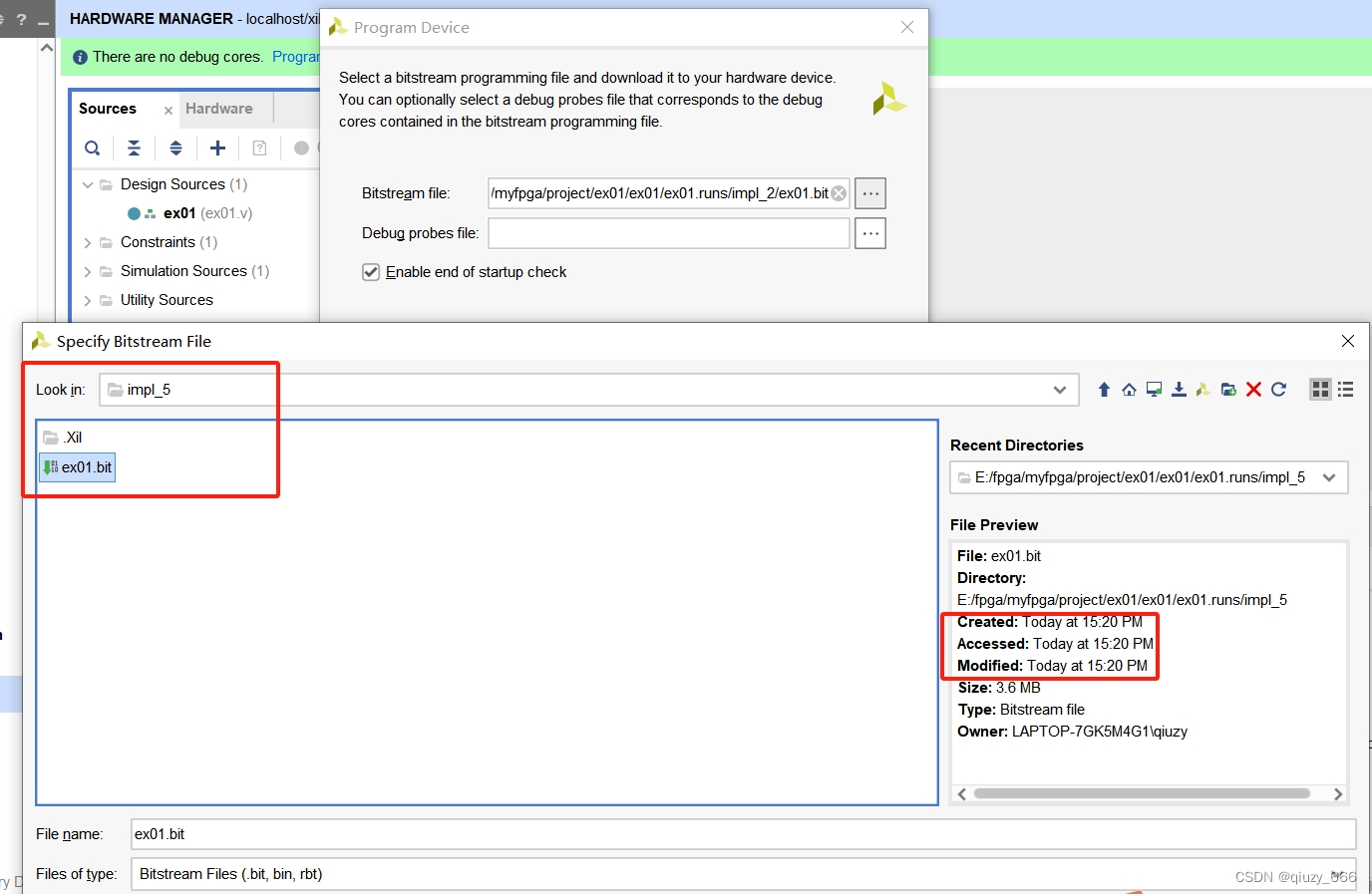This screenshot has height=894, width=1372.
Task: Clear the Bitstream file path
Action: pos(839,193)
